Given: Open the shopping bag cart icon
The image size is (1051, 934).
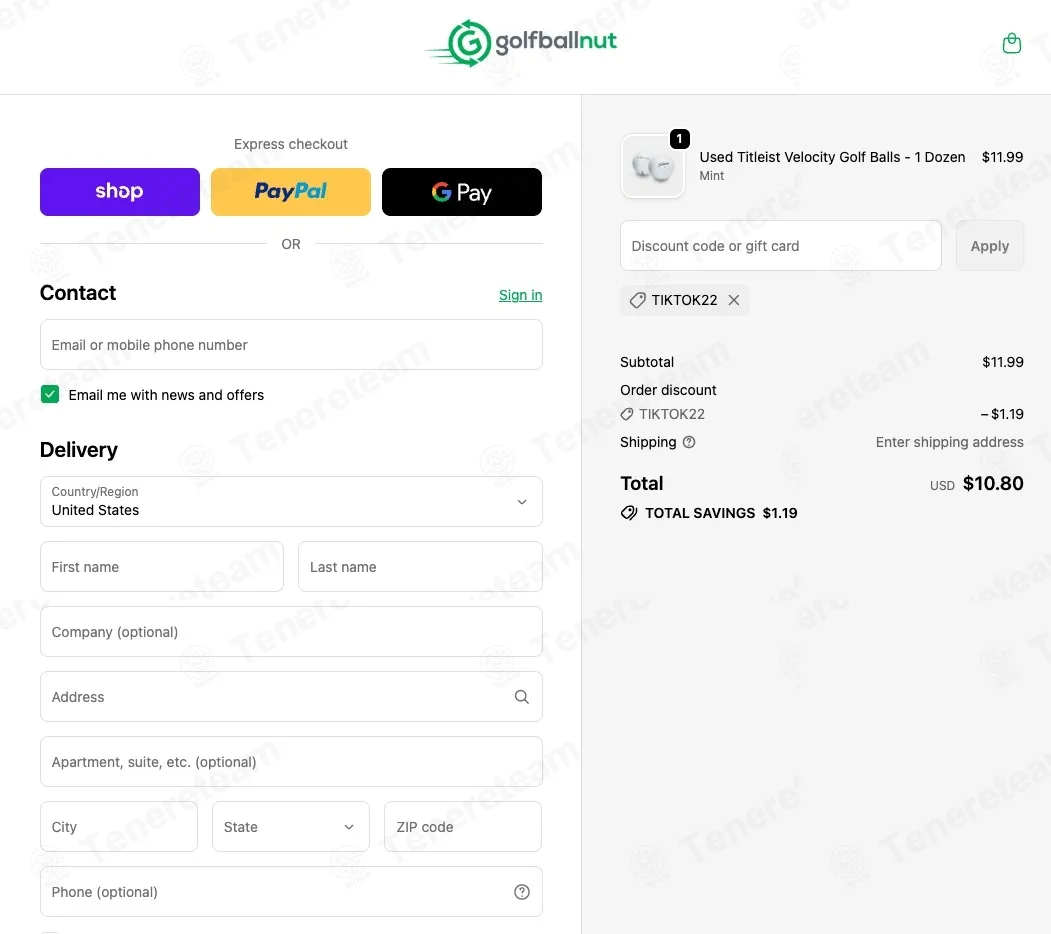Looking at the screenshot, I should [1011, 44].
